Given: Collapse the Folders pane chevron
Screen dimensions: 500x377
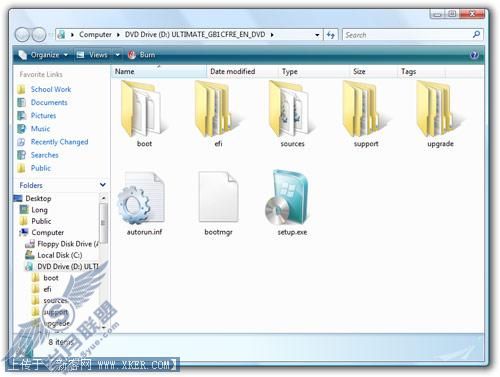Looking at the screenshot, I should pos(103,185).
